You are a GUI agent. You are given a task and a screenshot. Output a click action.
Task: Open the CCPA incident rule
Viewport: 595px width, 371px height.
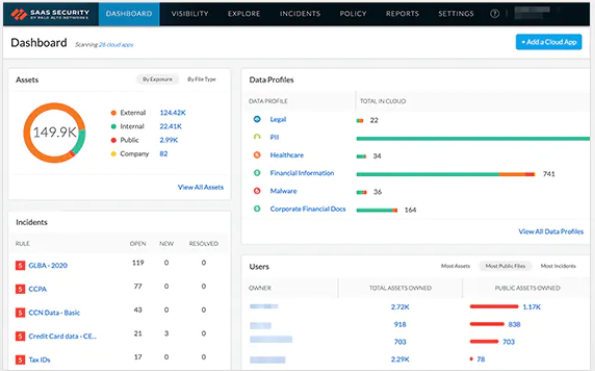pyautogui.click(x=38, y=289)
